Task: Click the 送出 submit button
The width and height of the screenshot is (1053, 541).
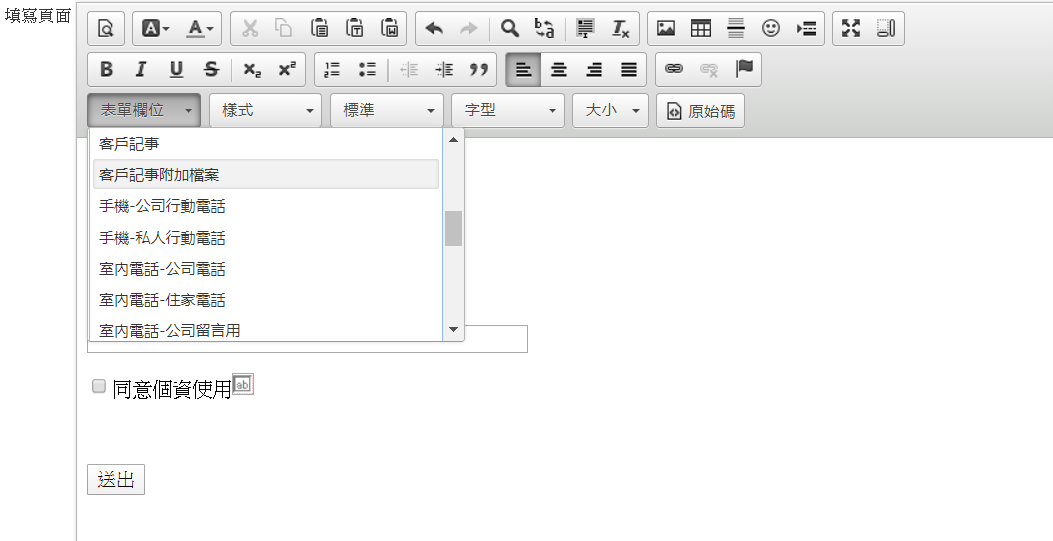Action: [116, 479]
